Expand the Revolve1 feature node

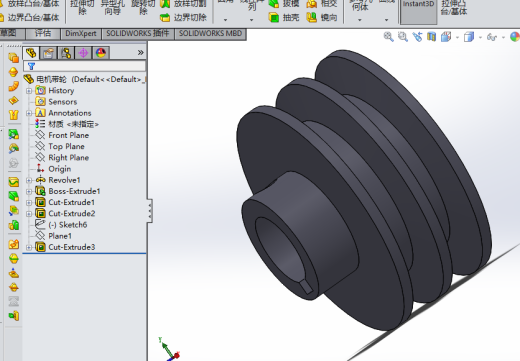coord(29,180)
